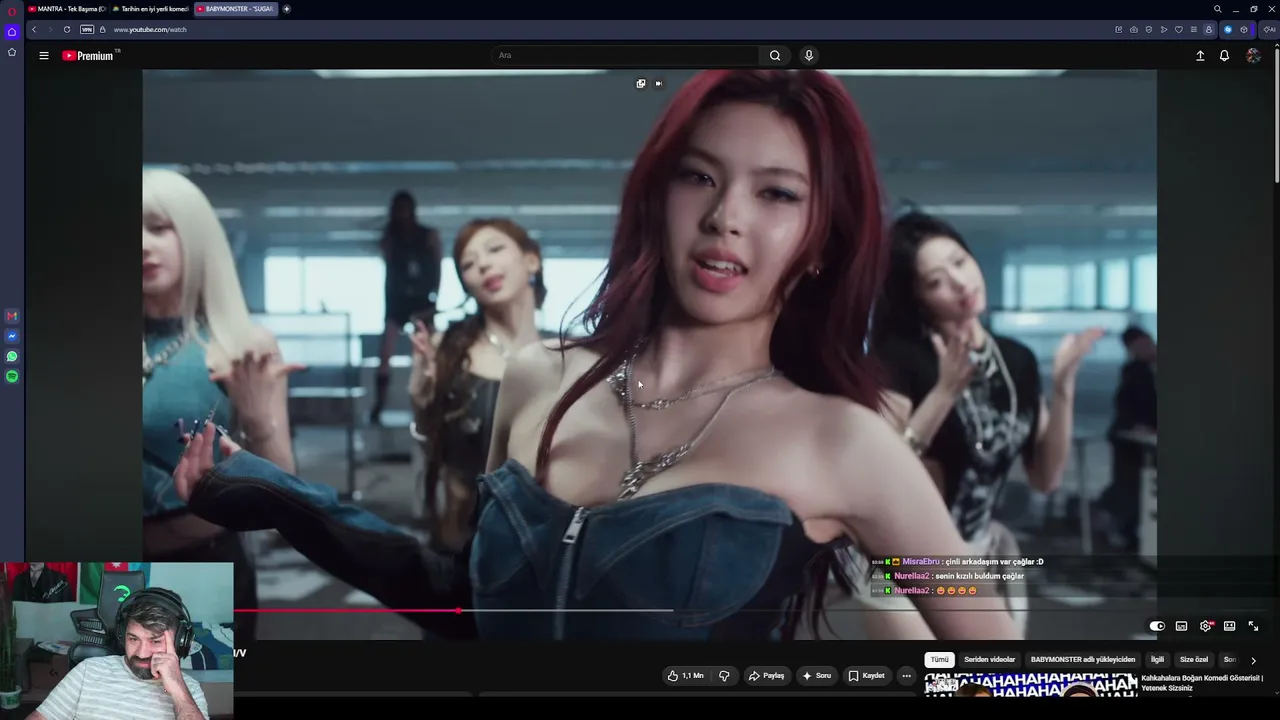
Task: Add page to bookmarks with heart icon
Action: (x=1178, y=30)
